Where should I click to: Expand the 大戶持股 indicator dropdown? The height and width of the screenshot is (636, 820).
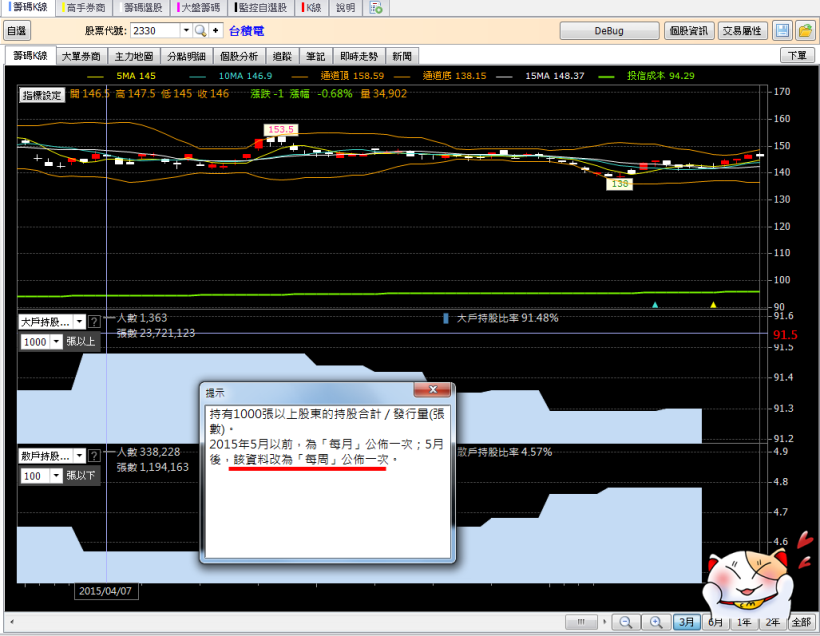(x=78, y=322)
